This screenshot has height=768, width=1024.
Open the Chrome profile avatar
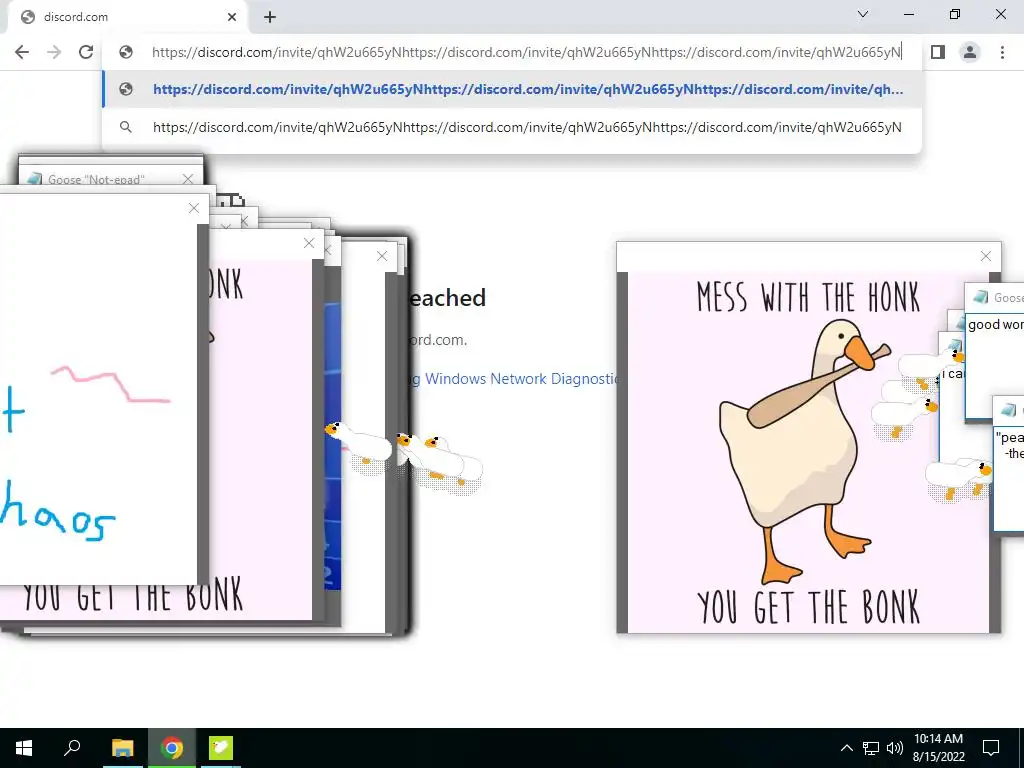[970, 52]
